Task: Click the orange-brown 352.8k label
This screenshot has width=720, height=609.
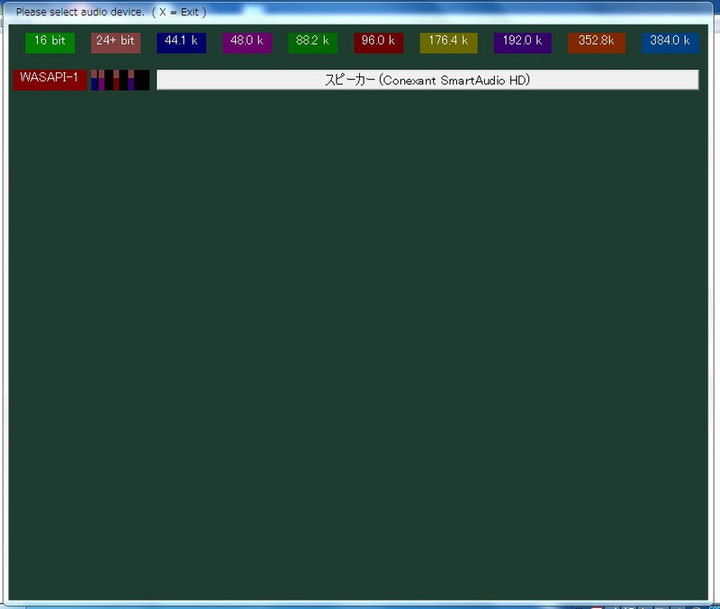Action: [x=596, y=42]
